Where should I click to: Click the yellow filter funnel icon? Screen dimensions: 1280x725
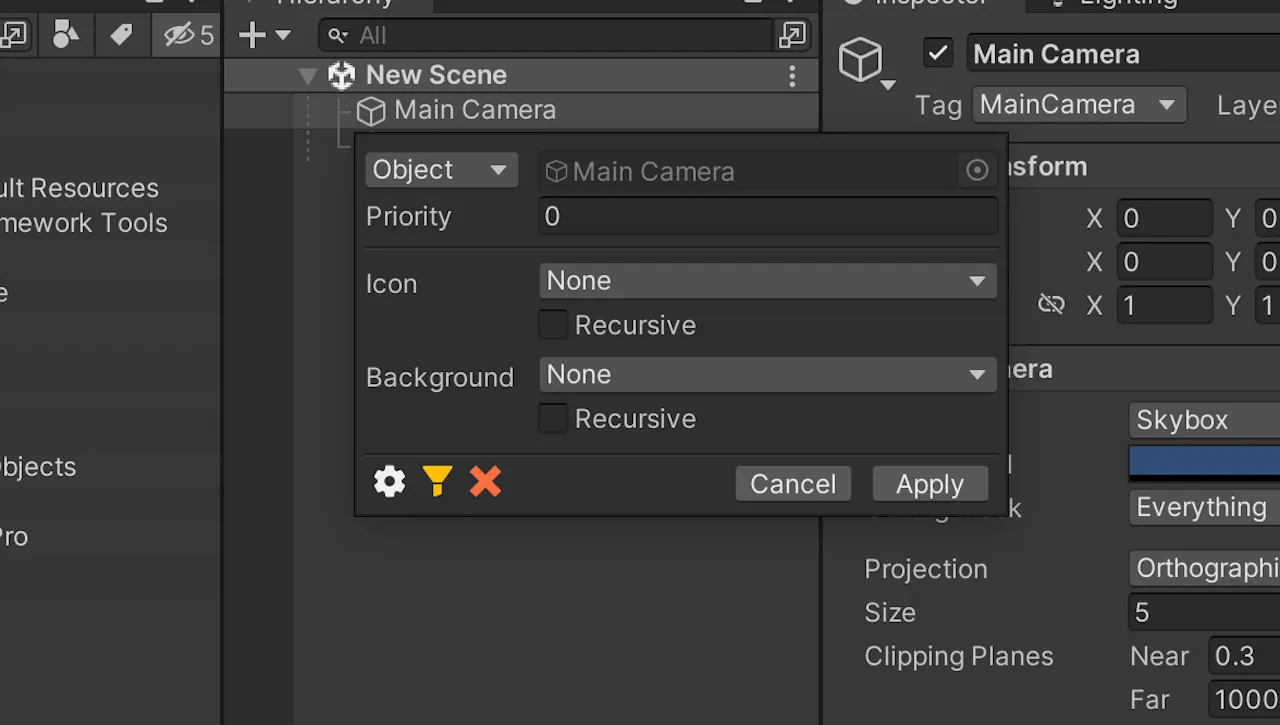coord(437,482)
